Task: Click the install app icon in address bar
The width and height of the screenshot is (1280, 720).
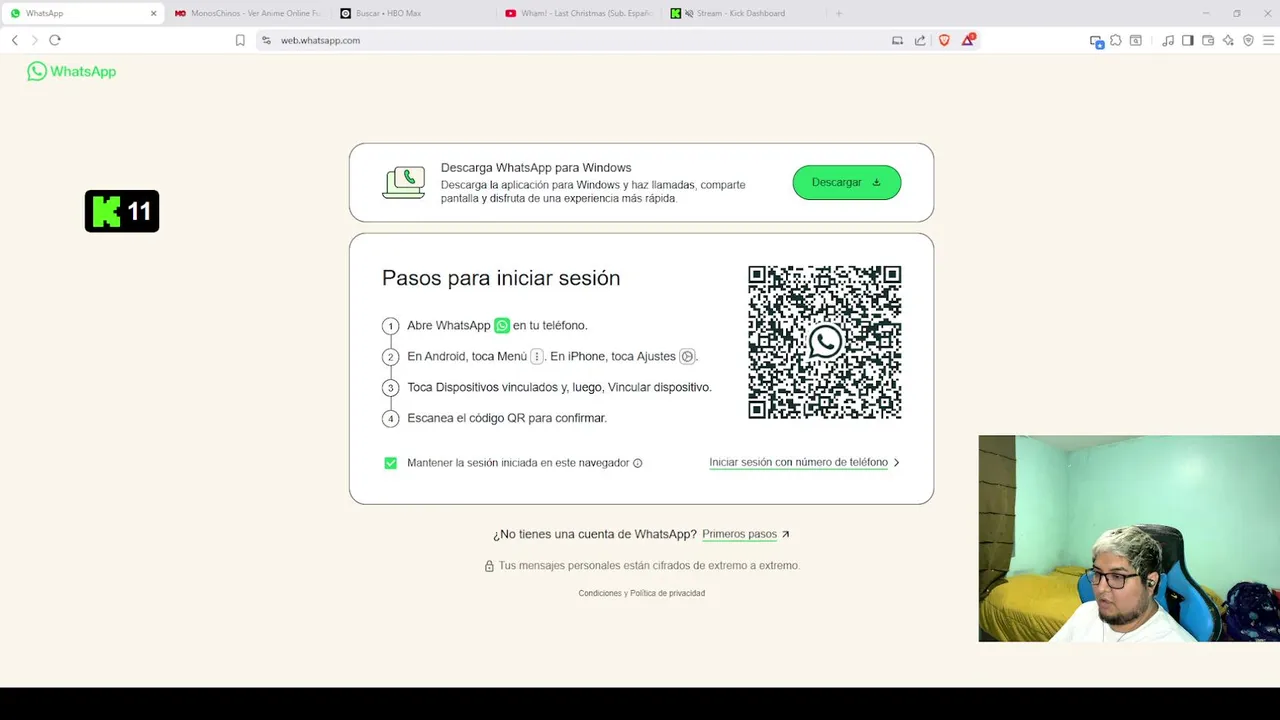Action: click(x=897, y=40)
